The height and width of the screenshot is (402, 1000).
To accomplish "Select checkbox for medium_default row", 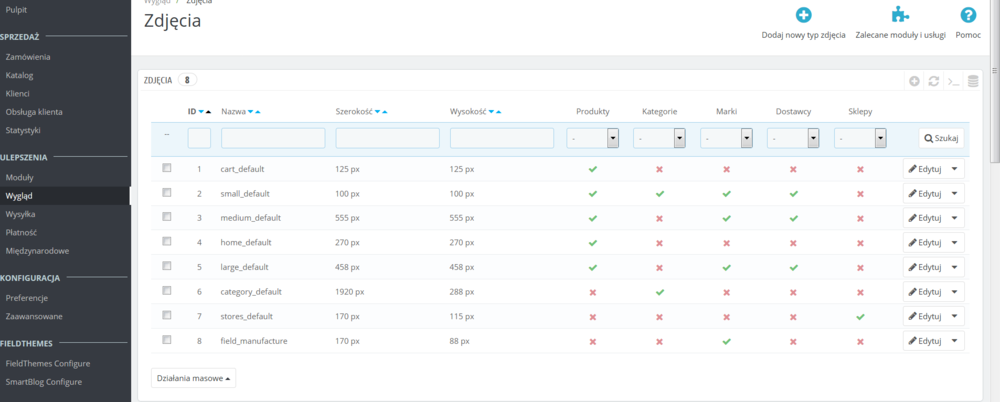I will pos(167,216).
